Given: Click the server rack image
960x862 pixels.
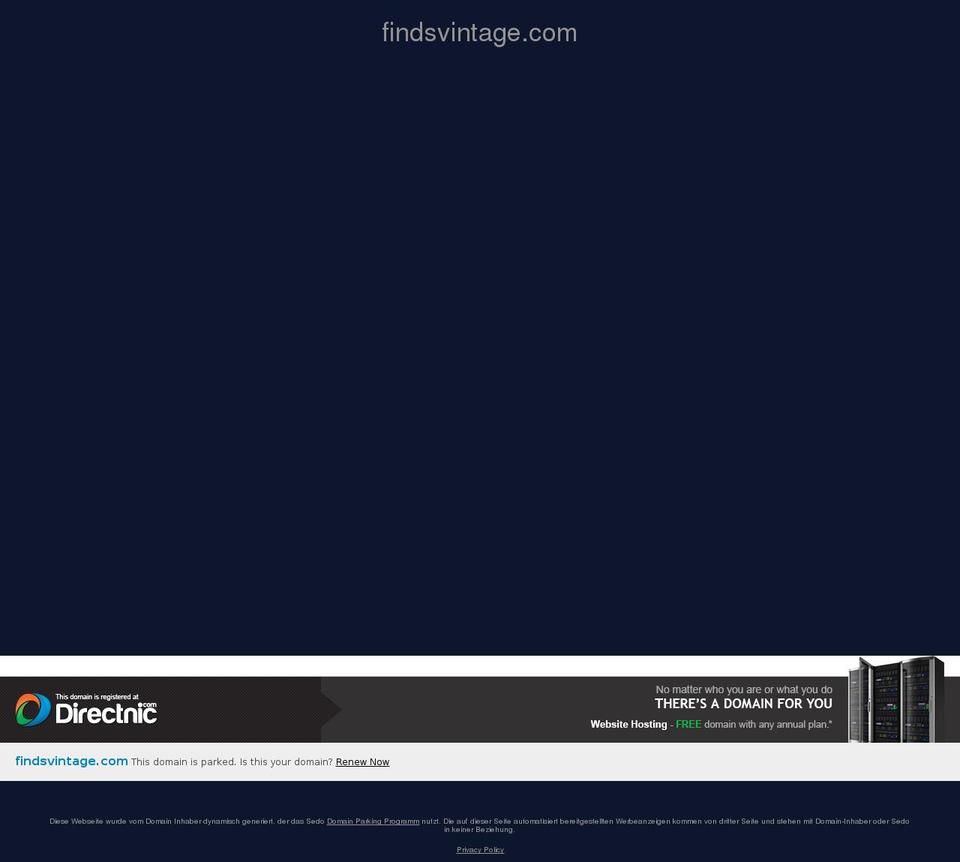Looking at the screenshot, I should point(896,699).
